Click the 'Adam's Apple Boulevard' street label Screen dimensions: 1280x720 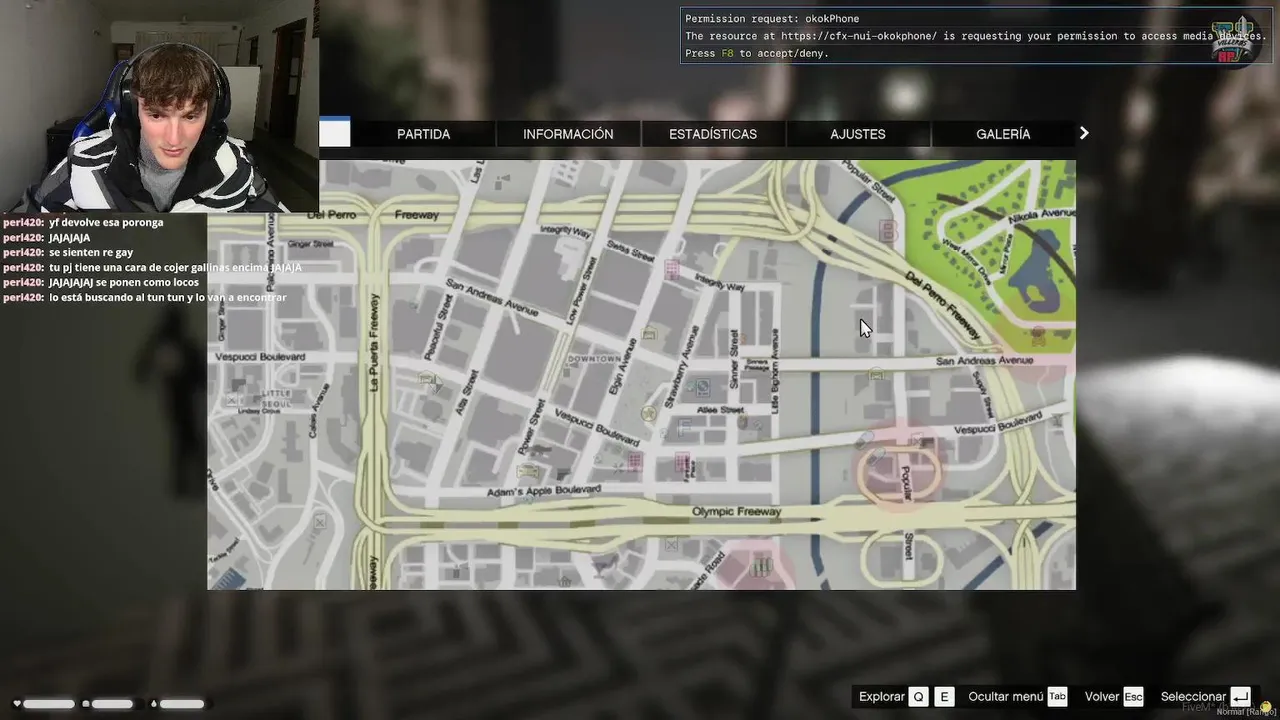tap(544, 491)
